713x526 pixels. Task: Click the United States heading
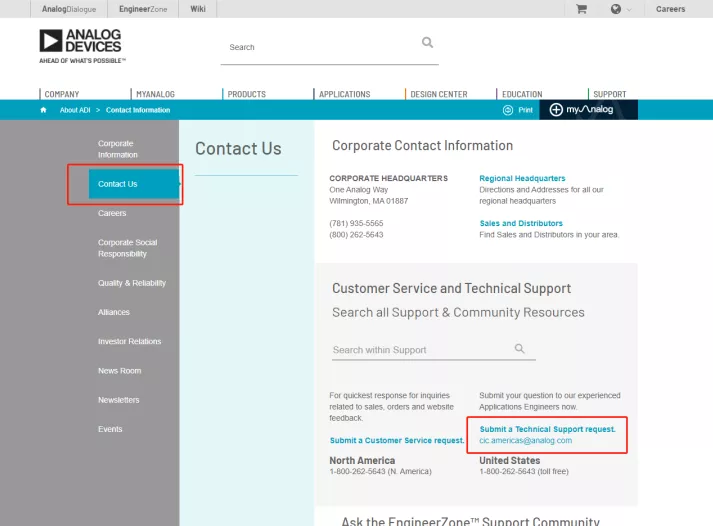tap(510, 461)
